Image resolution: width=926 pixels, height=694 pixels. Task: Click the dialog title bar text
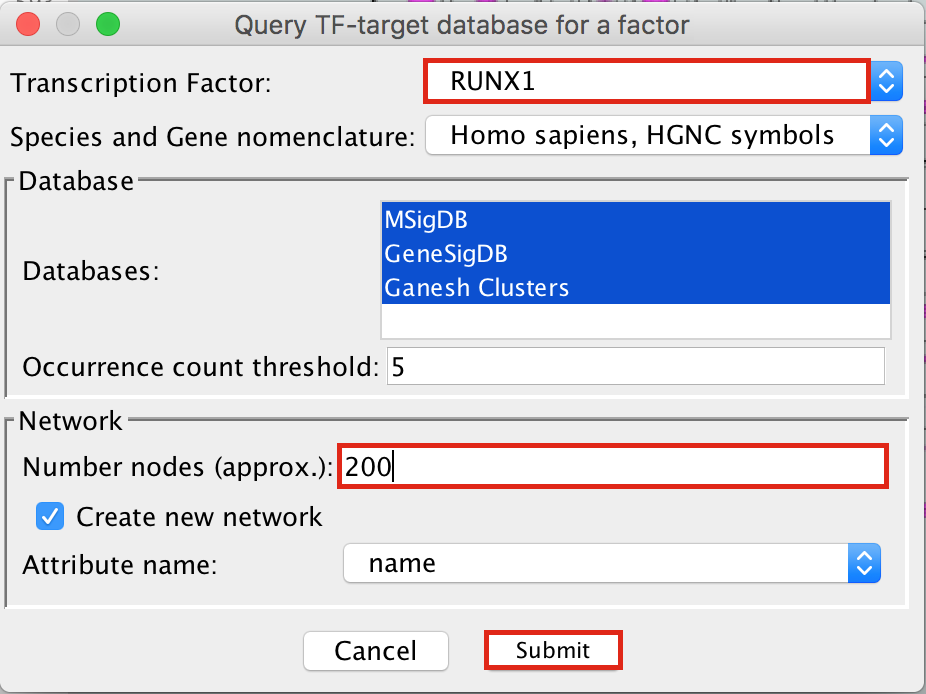click(x=461, y=24)
